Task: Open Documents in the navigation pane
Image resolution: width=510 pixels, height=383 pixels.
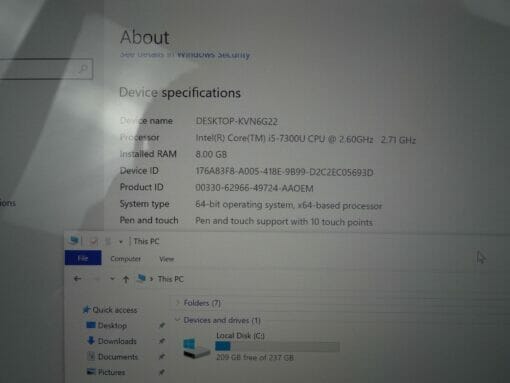Action: pos(118,357)
